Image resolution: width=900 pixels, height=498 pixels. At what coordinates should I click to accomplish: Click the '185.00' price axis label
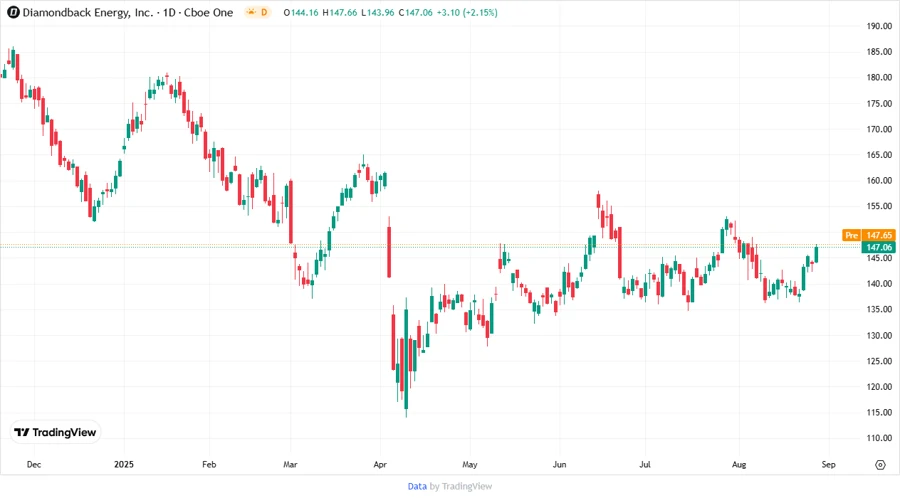tap(879, 52)
